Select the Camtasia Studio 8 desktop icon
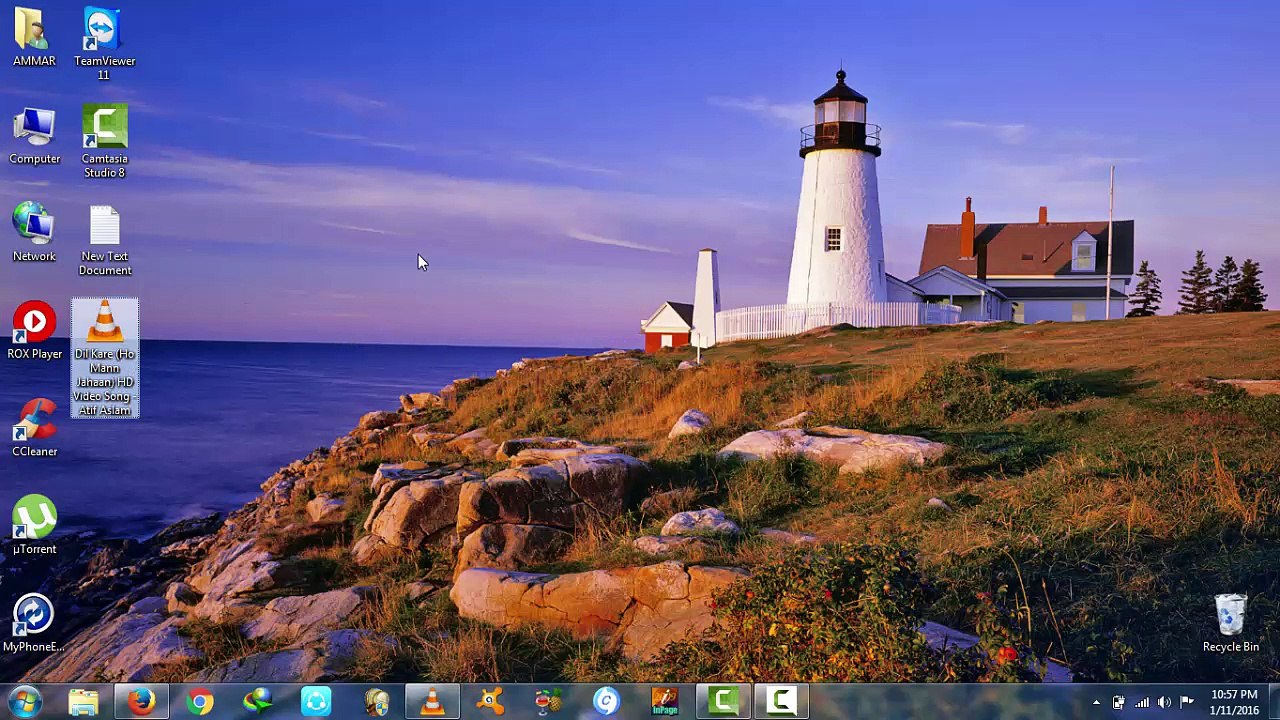This screenshot has height=720, width=1280. coord(104,129)
